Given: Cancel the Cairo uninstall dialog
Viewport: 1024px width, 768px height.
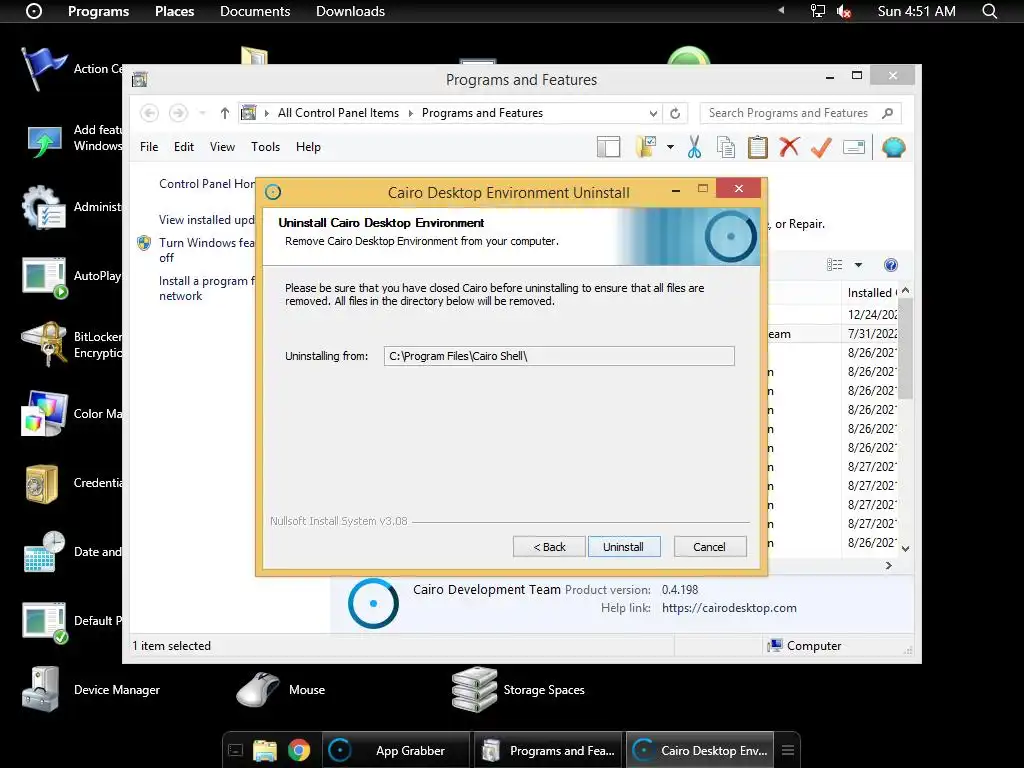Looking at the screenshot, I should click(x=709, y=547).
